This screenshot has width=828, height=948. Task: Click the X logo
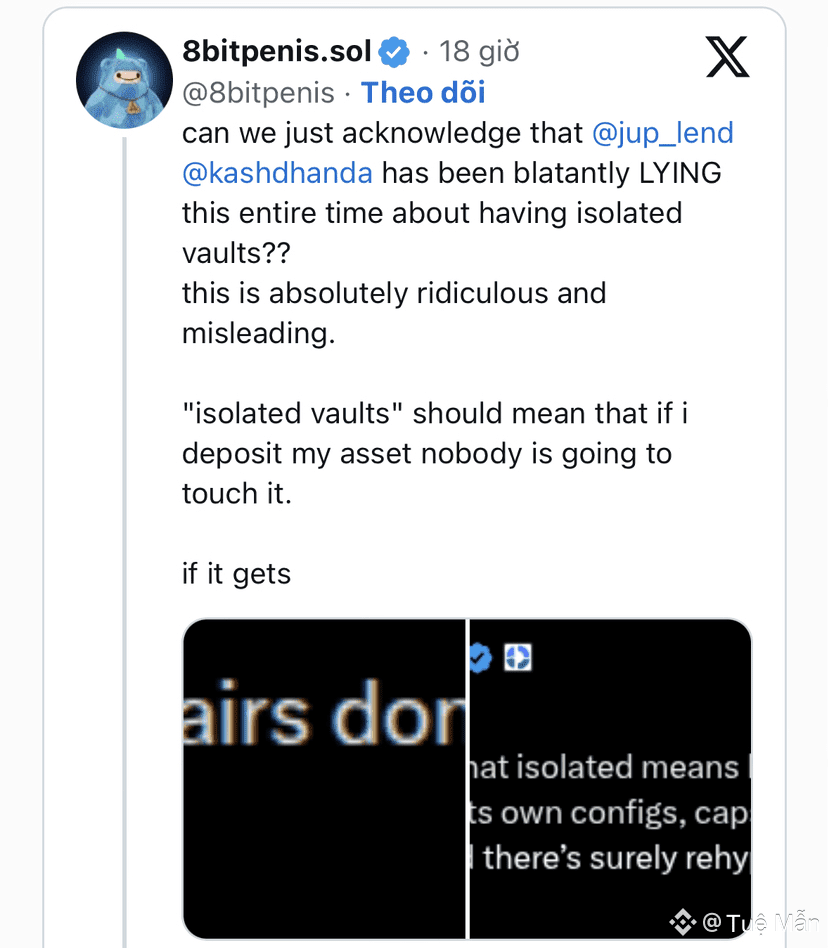click(727, 56)
